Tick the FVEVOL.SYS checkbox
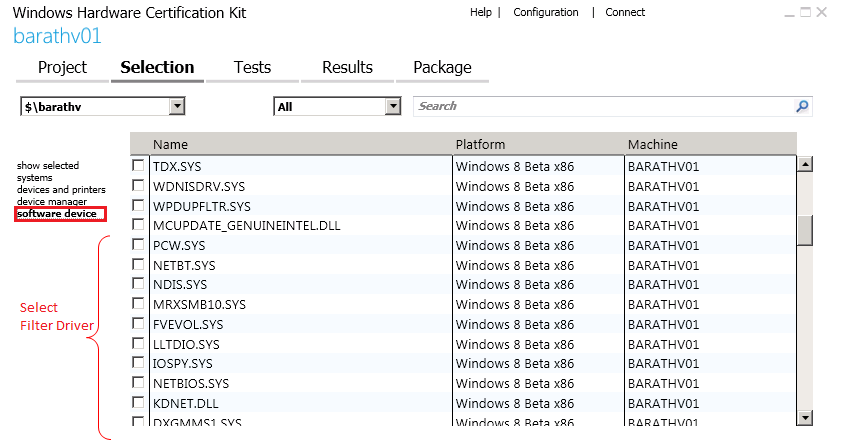This screenshot has height=446, width=852. tap(138, 323)
